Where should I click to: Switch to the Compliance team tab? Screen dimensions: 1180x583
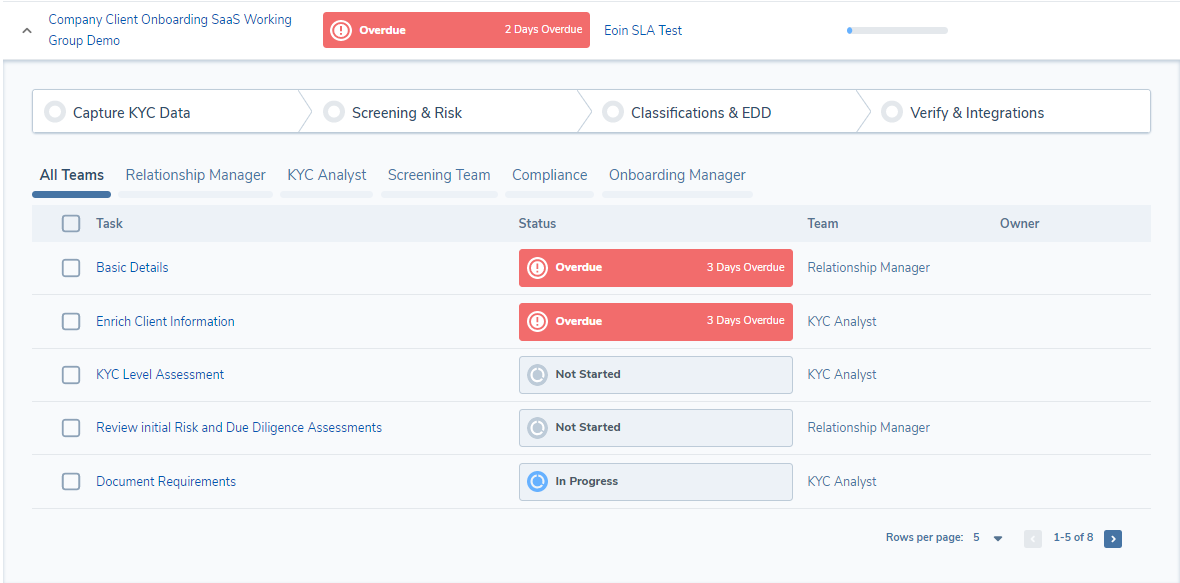click(x=549, y=175)
